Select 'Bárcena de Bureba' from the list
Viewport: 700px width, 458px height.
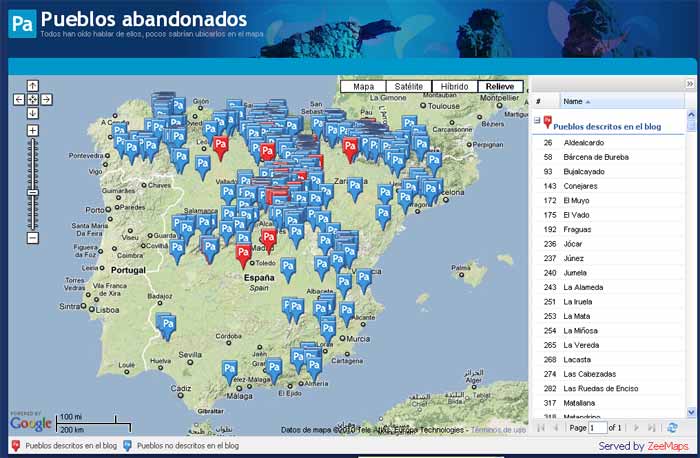596,157
